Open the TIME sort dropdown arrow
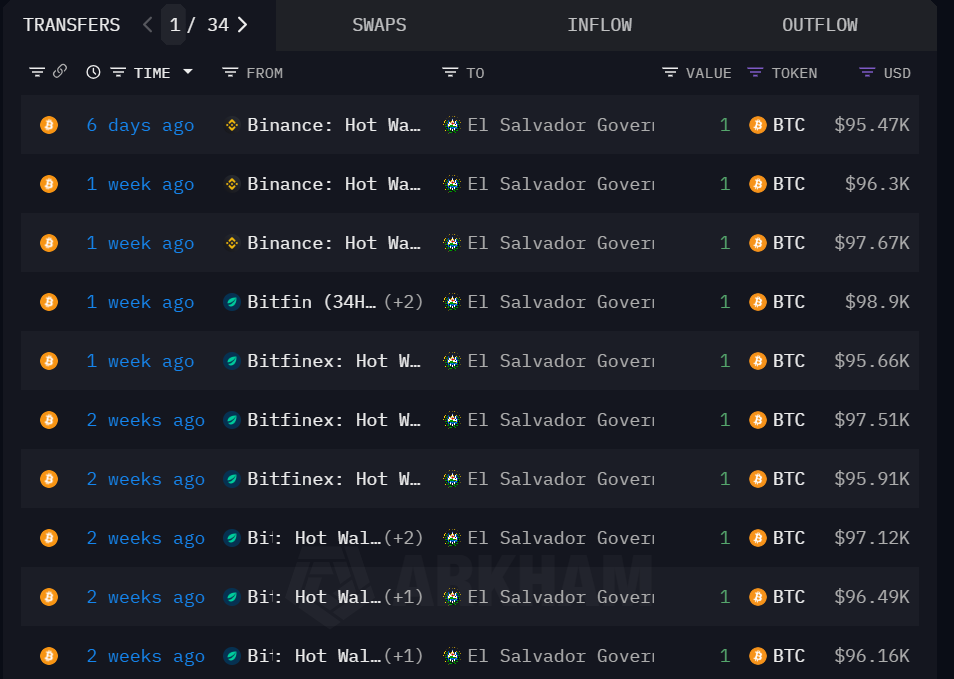Image resolution: width=954 pixels, height=679 pixels. [x=187, y=72]
